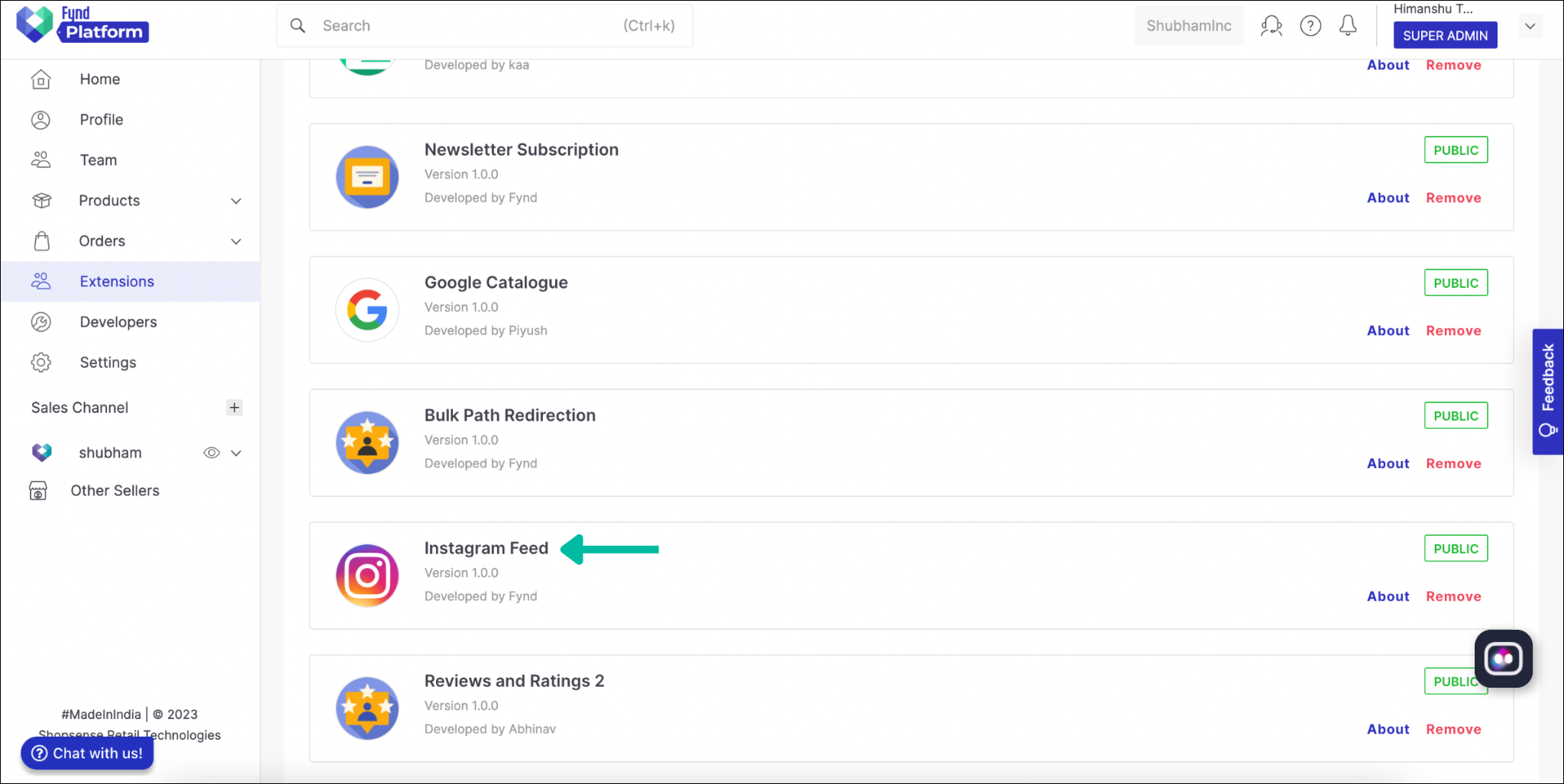The width and height of the screenshot is (1564, 784).
Task: Remove the Google Catalogue extension
Action: (x=1453, y=330)
